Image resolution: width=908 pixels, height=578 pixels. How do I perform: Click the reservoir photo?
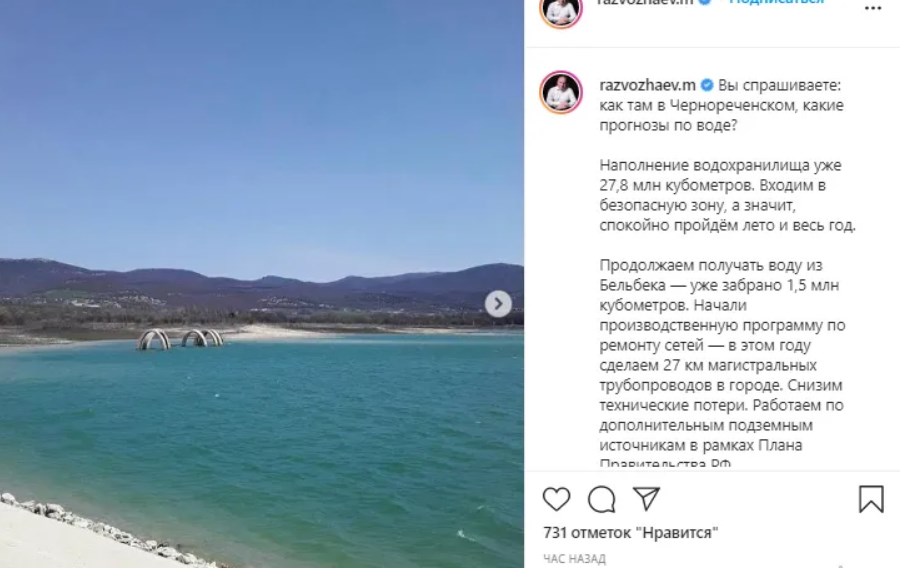pos(264,286)
